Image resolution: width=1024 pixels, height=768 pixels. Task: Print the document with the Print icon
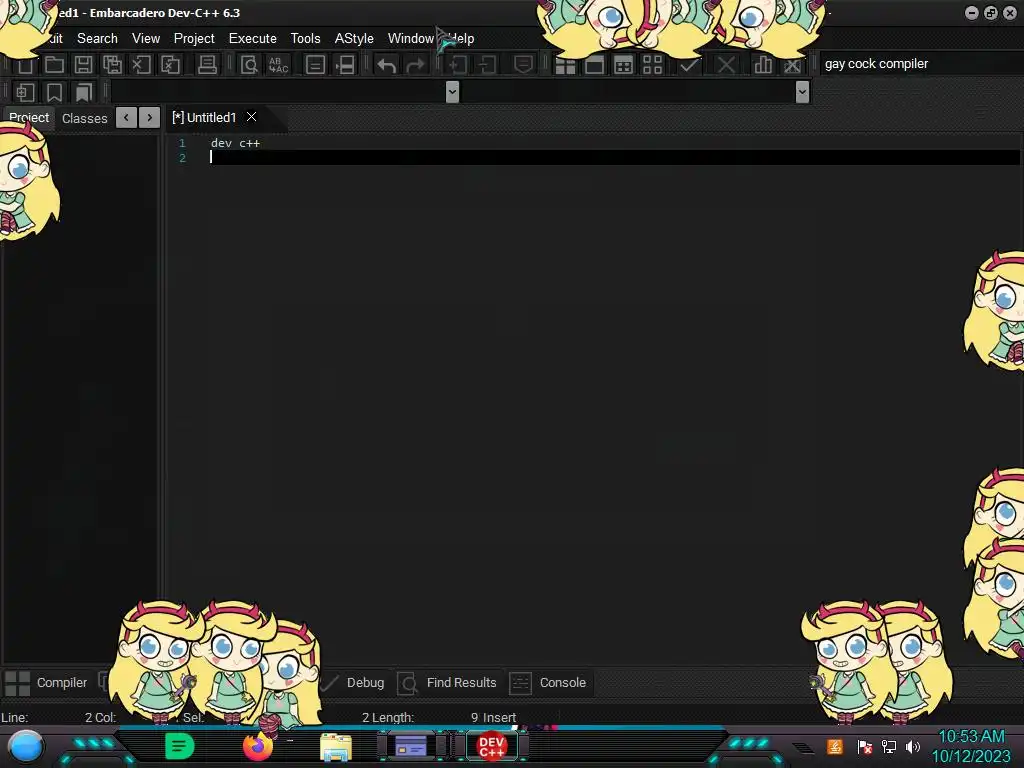(x=207, y=64)
